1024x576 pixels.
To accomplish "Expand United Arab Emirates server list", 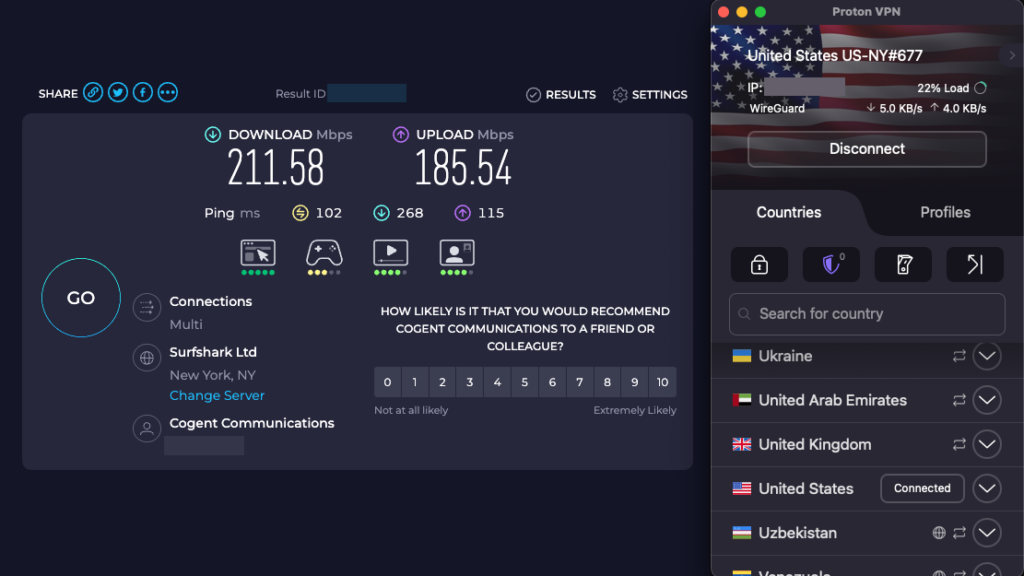I will (x=987, y=400).
